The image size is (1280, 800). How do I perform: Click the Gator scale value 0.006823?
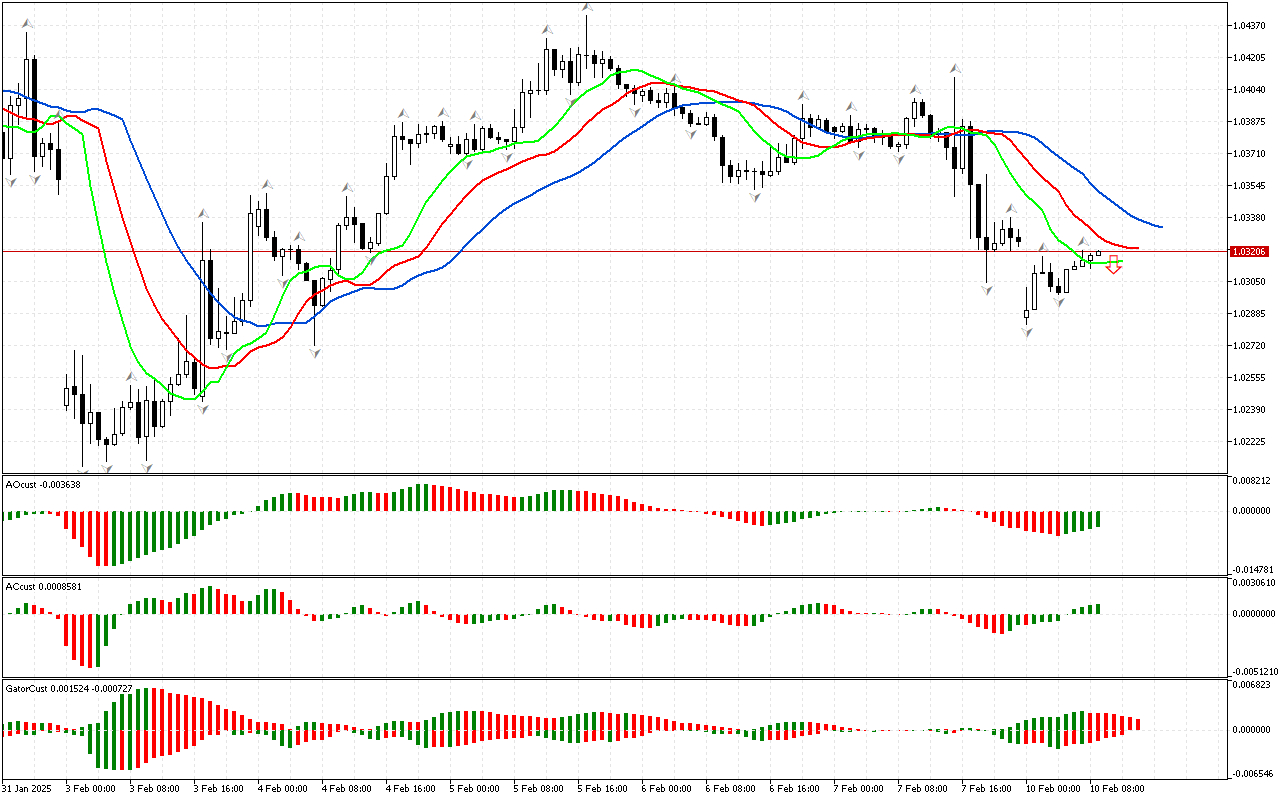[x=1253, y=685]
